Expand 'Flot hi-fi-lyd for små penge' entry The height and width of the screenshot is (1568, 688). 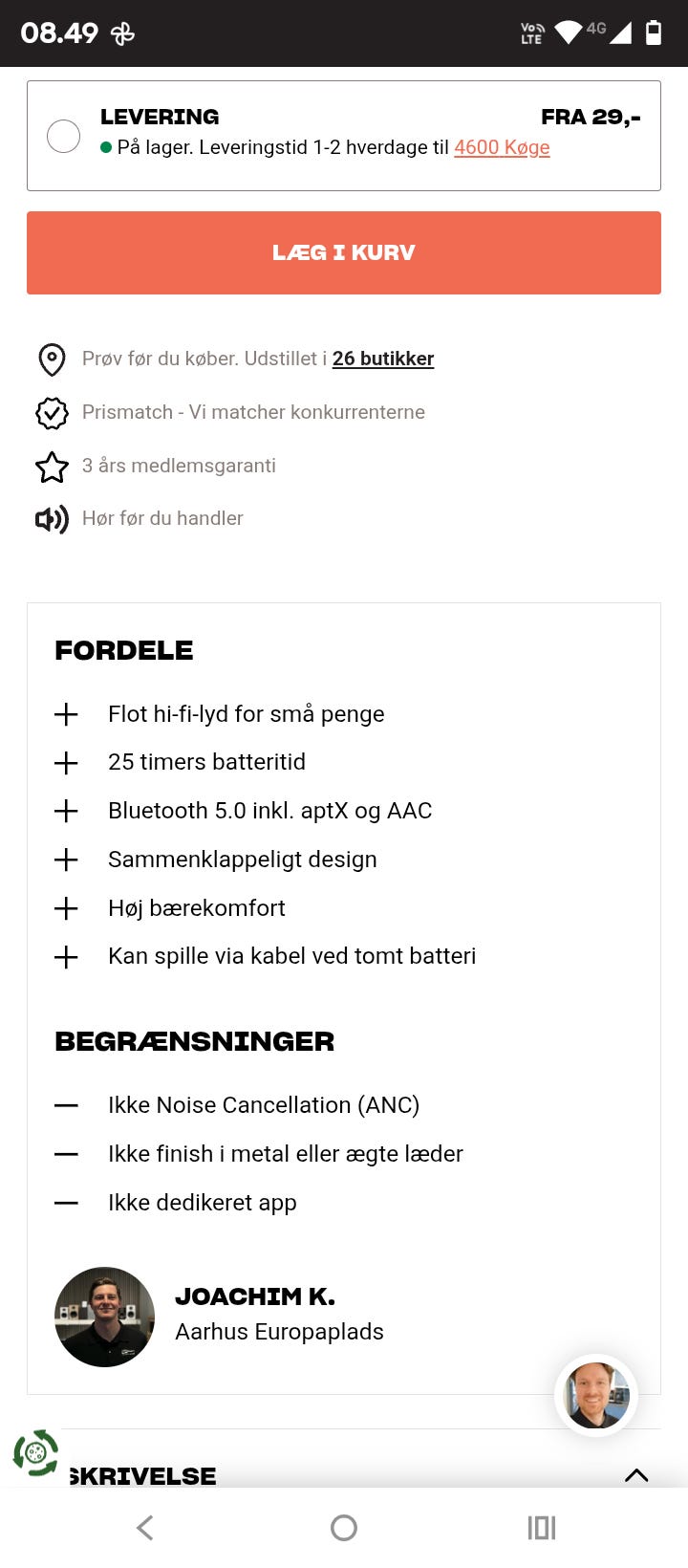tap(66, 714)
